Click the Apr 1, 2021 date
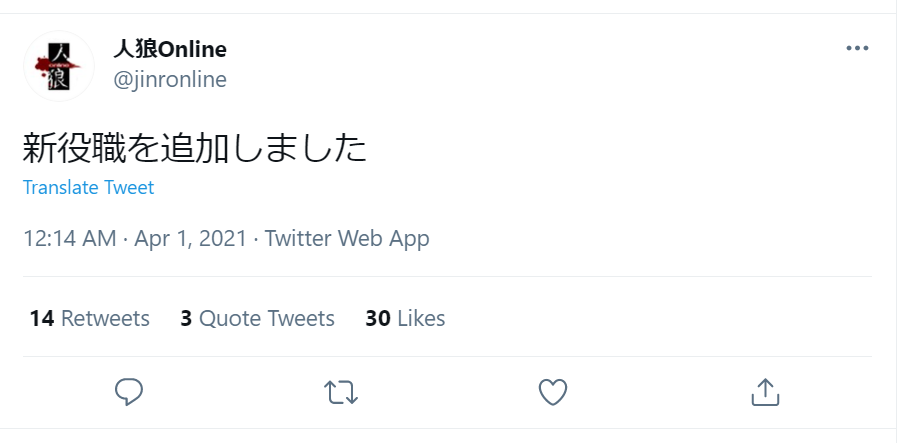The height and width of the screenshot is (443, 906). [x=190, y=238]
